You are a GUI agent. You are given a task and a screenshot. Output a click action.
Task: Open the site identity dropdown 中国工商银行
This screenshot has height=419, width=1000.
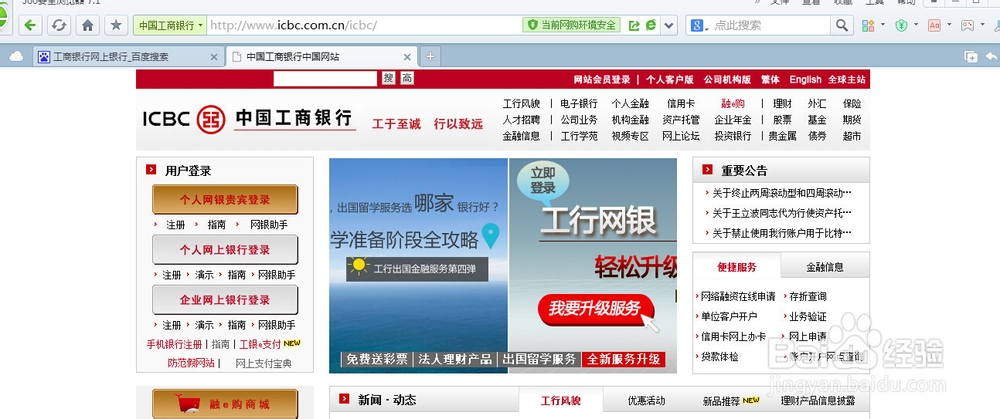[x=170, y=26]
